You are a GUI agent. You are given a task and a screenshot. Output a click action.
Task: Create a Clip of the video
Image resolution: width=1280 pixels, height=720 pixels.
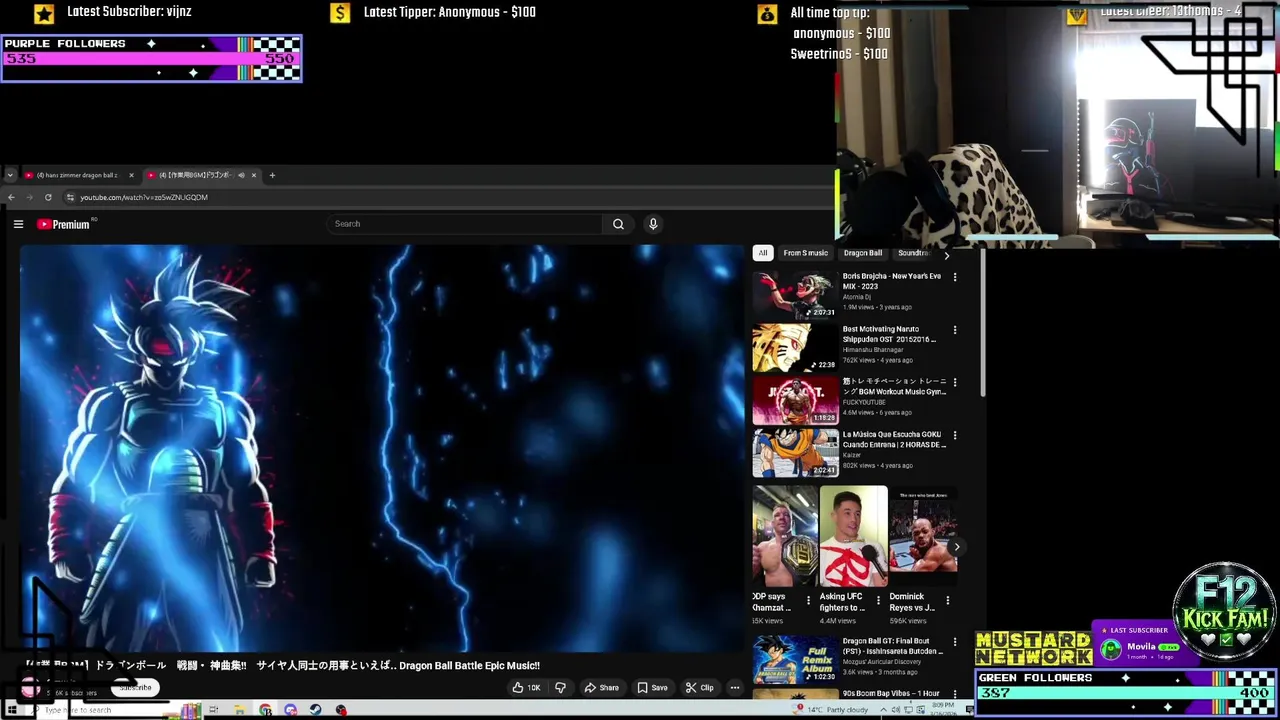pos(699,687)
